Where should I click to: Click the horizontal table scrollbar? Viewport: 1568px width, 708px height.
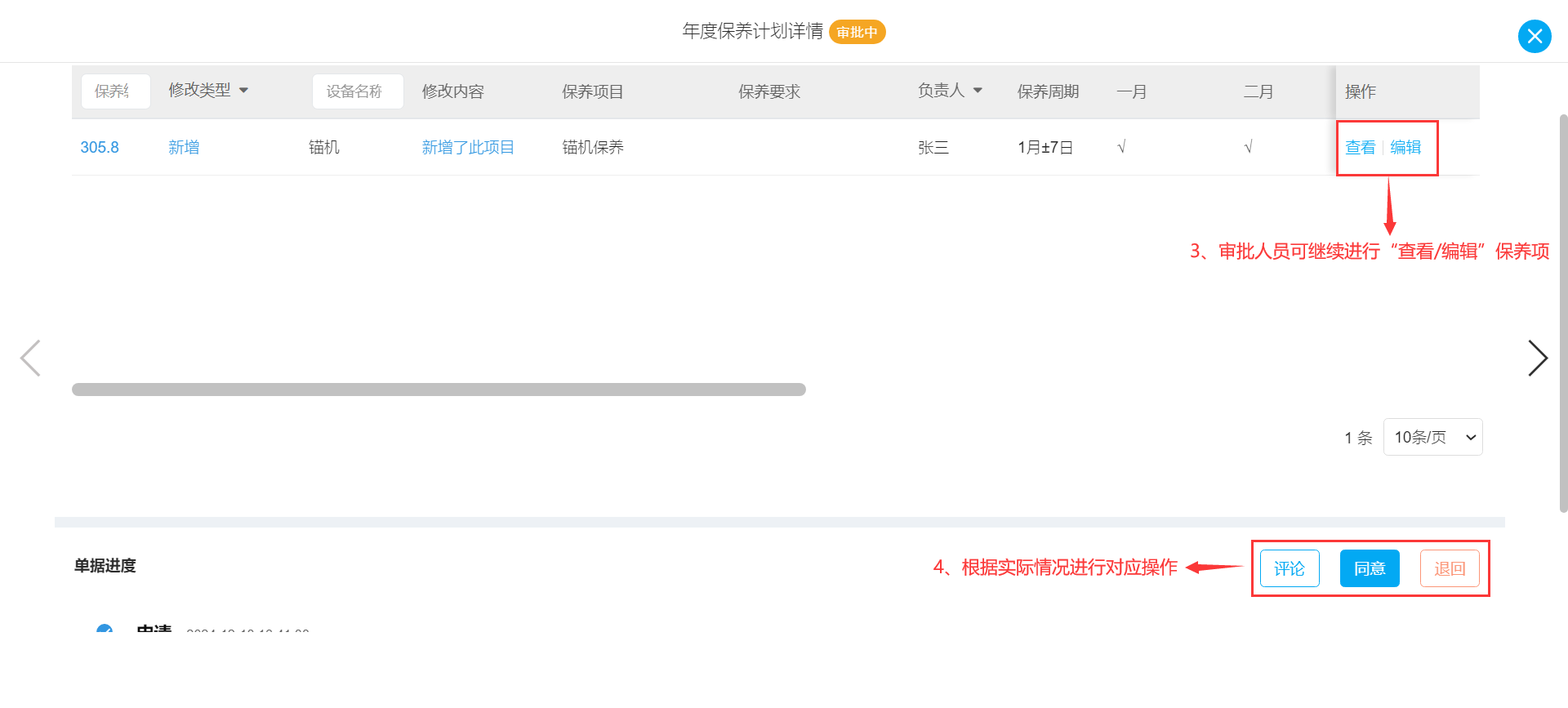pos(439,390)
